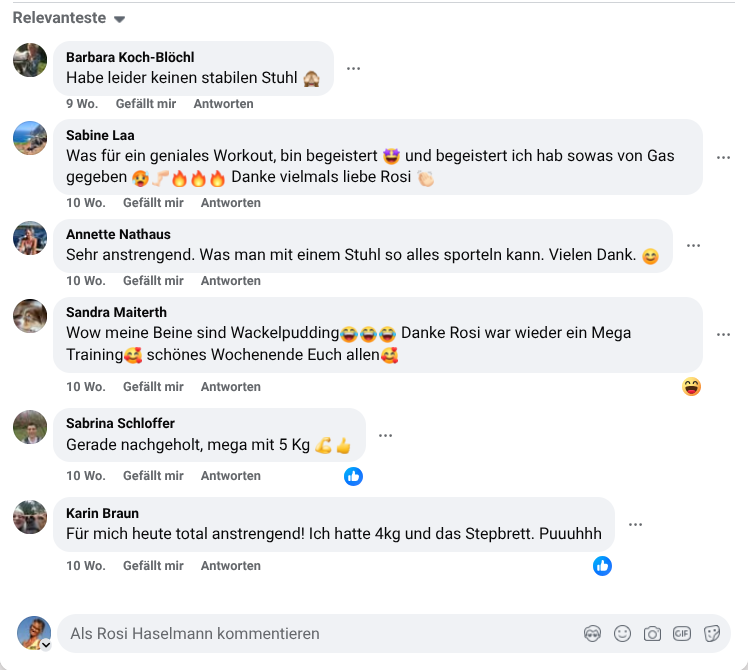
Task: Like Barbara Koch-Blöchl's comment via Gefällt mir
Action: point(145,104)
